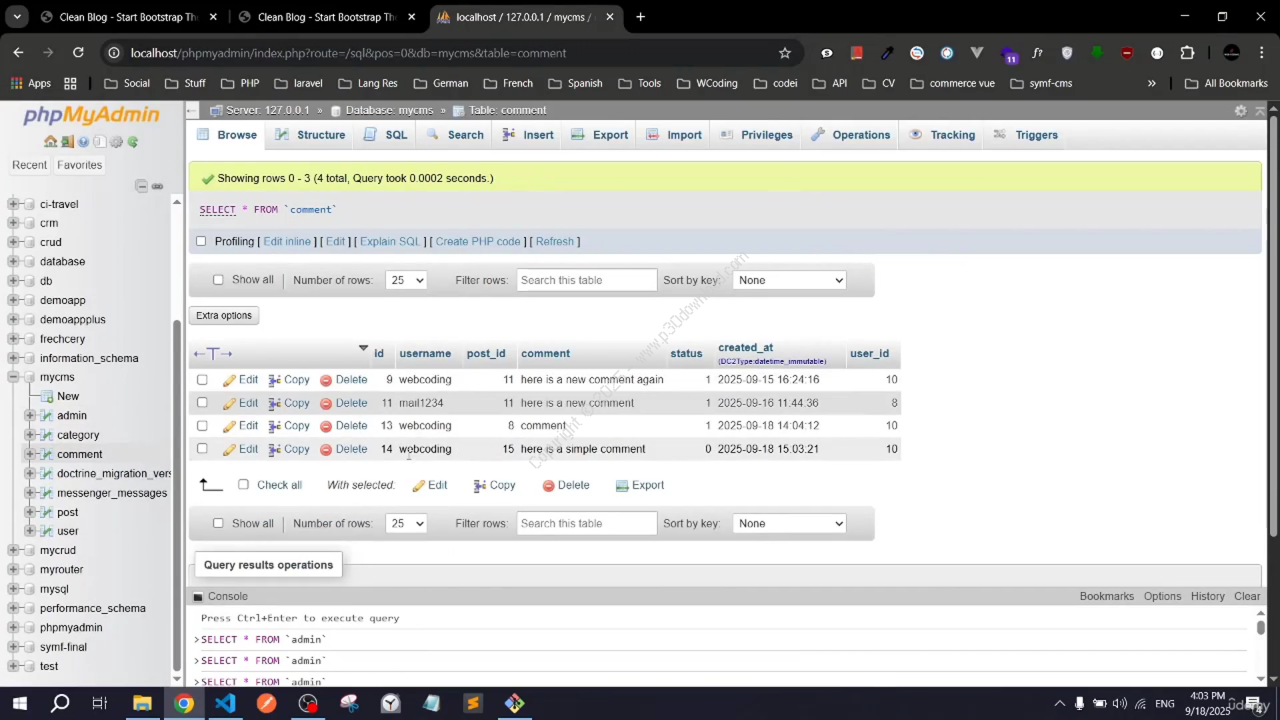Click the upper Filter rows search field

click(587, 280)
